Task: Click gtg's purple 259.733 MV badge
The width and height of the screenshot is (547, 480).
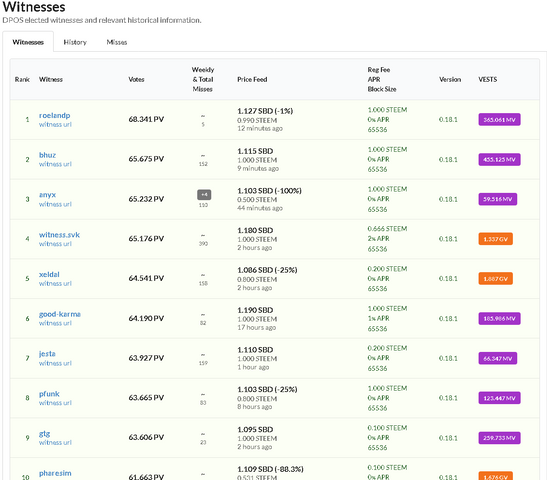Action: tap(499, 438)
